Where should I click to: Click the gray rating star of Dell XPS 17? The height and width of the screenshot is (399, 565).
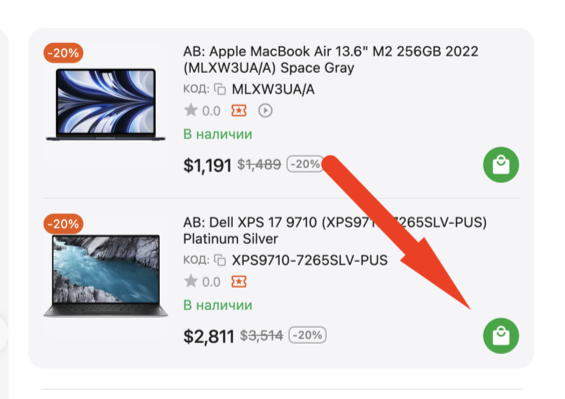[x=191, y=281]
